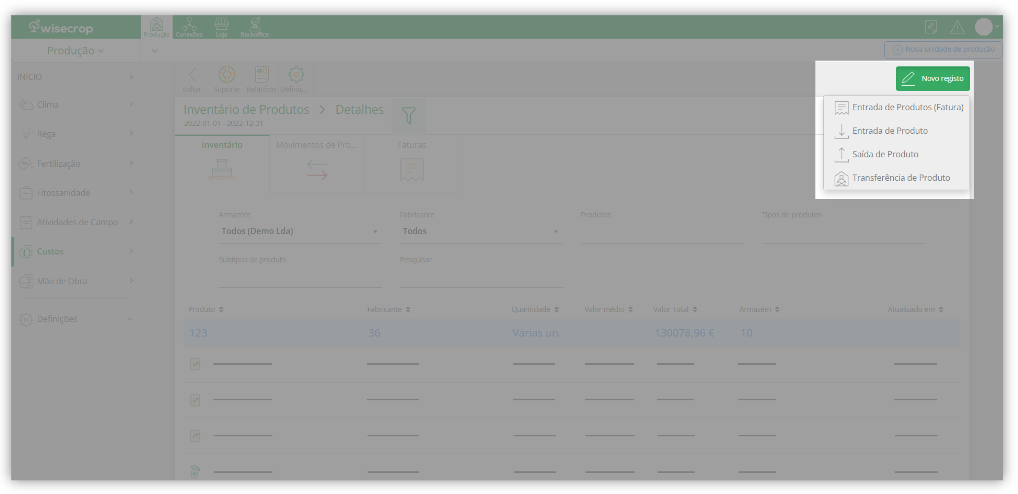
Task: Expand the chevron below Produção icon
Action: 155,51
